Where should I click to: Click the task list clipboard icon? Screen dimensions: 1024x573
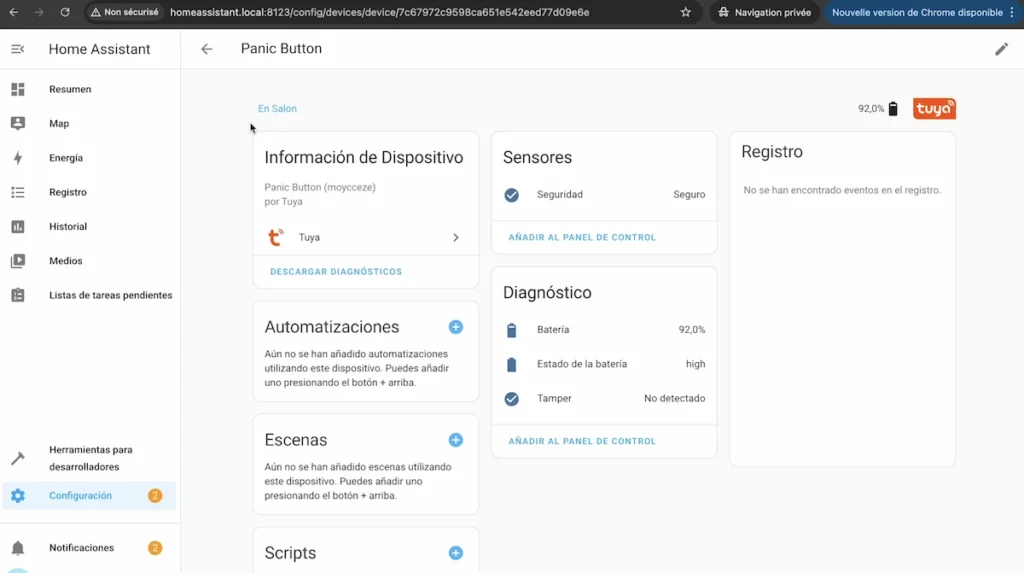[x=18, y=295]
